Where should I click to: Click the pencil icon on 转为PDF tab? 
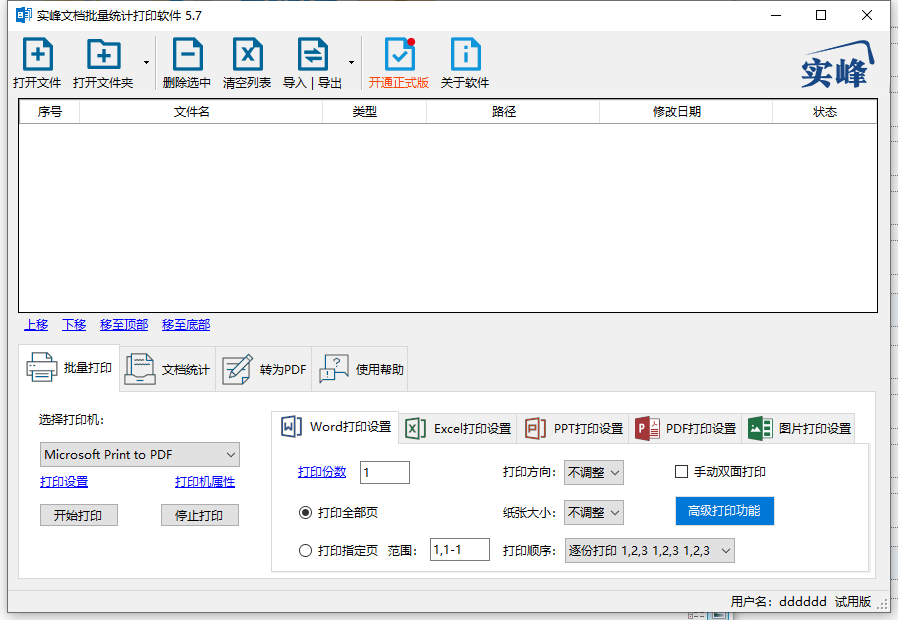pyautogui.click(x=237, y=369)
